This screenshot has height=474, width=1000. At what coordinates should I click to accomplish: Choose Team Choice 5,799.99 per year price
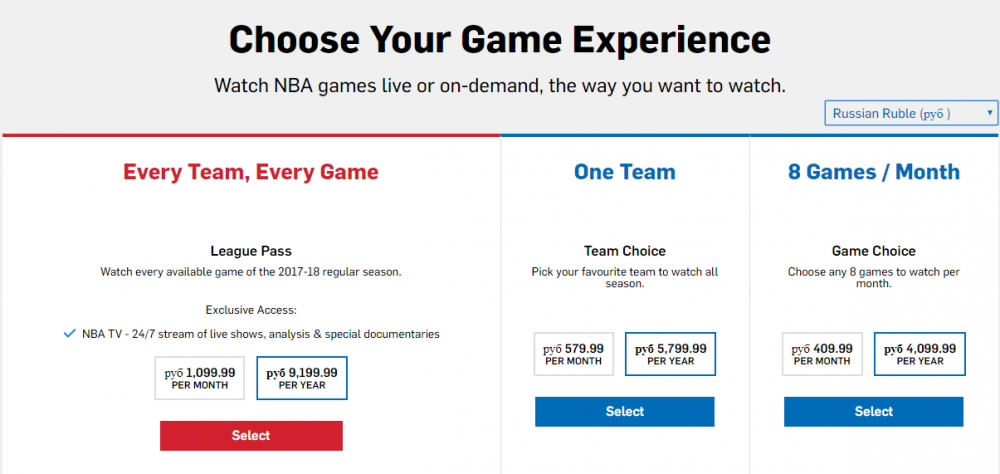pos(671,354)
